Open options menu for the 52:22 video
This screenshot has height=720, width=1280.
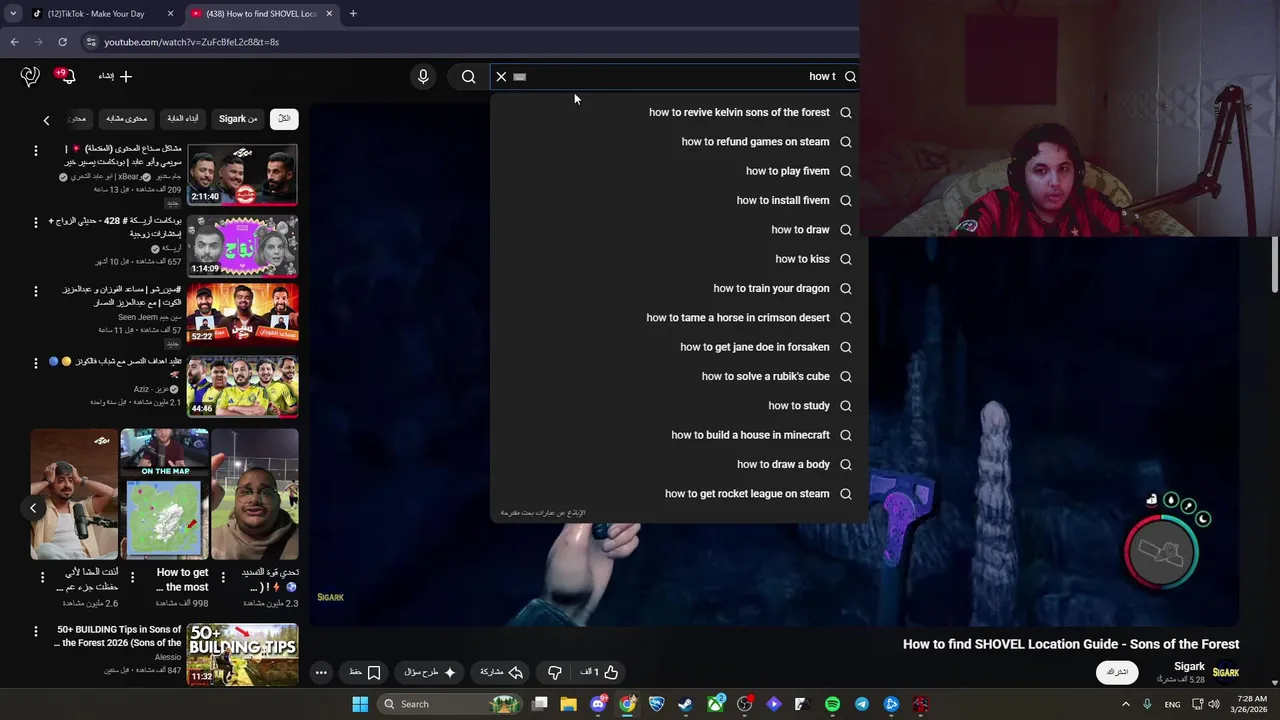point(36,291)
